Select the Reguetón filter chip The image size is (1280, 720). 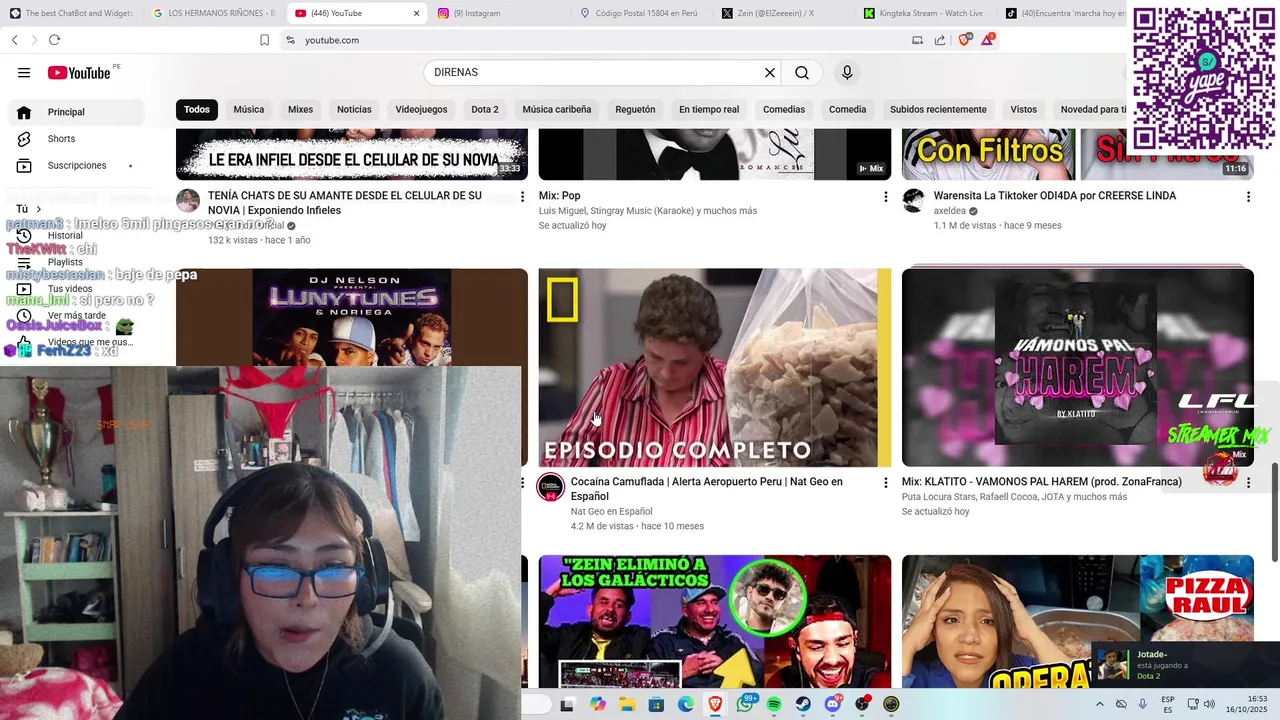[635, 109]
